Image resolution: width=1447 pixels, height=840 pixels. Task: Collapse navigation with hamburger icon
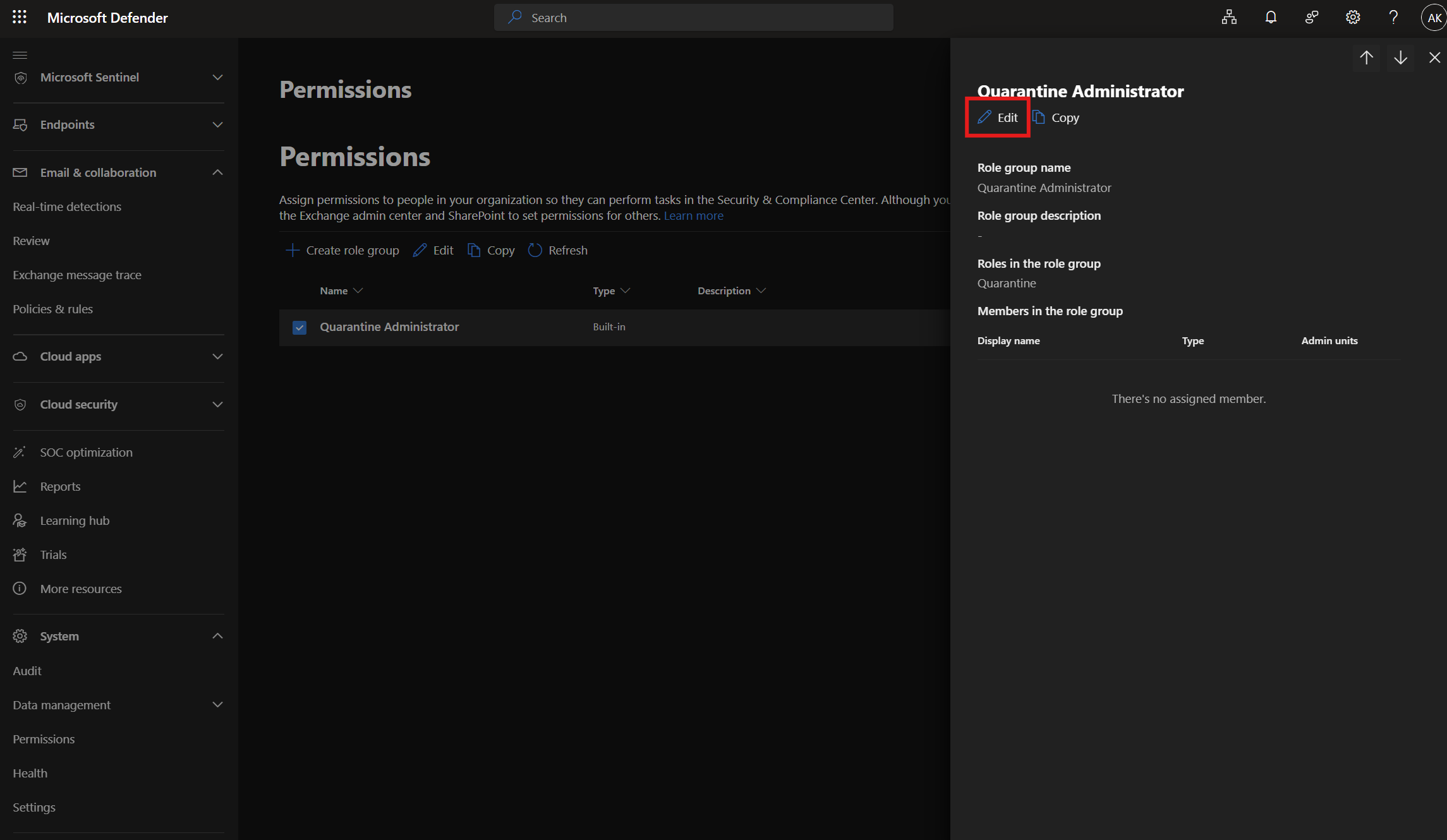click(20, 54)
